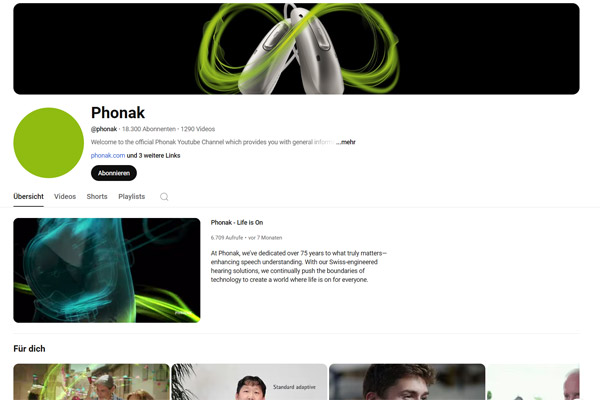Click the Phonak channel name heading
This screenshot has width=600, height=400.
(118, 113)
